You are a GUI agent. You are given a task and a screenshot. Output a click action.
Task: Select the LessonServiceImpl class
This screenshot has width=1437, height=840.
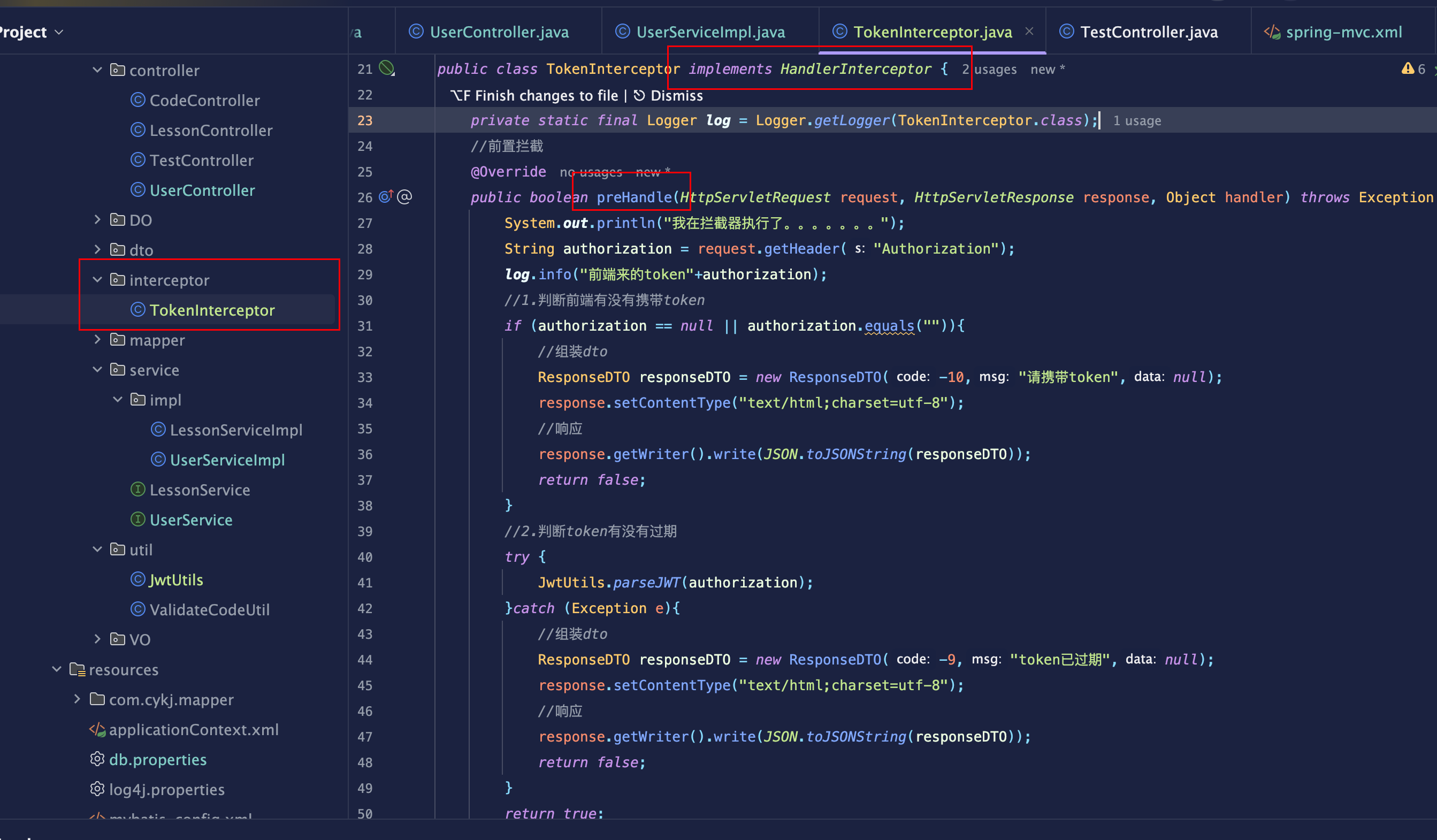(235, 430)
